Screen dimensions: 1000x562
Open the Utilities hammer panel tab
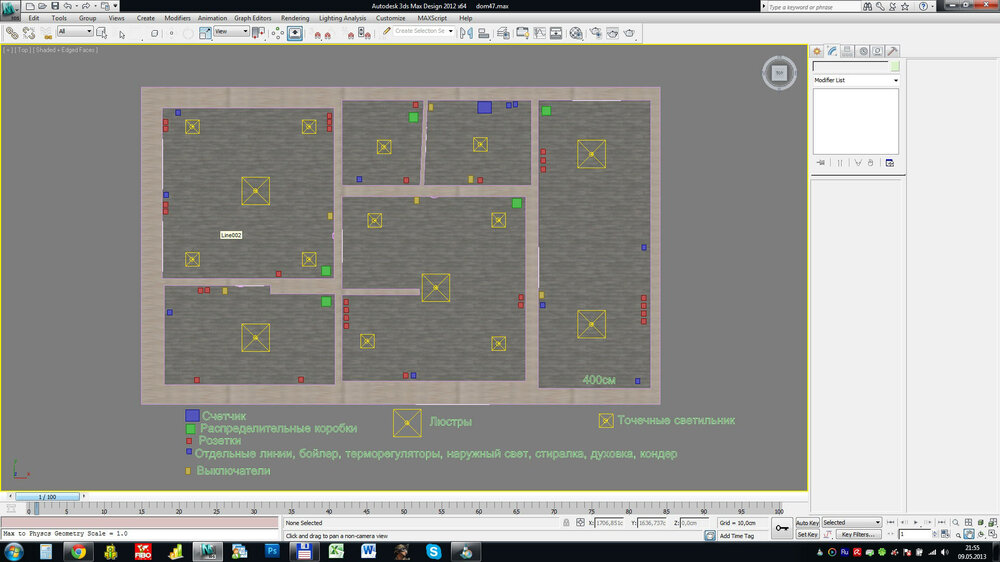coord(892,51)
